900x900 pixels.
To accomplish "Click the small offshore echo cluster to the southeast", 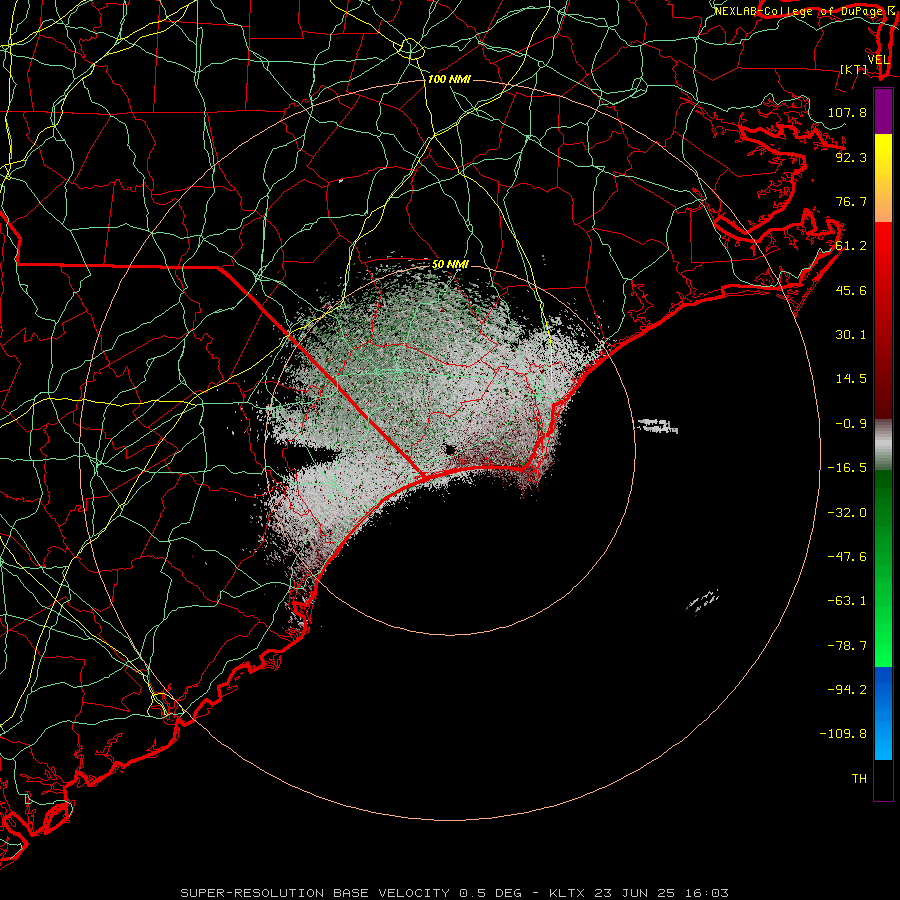I will click(x=703, y=602).
